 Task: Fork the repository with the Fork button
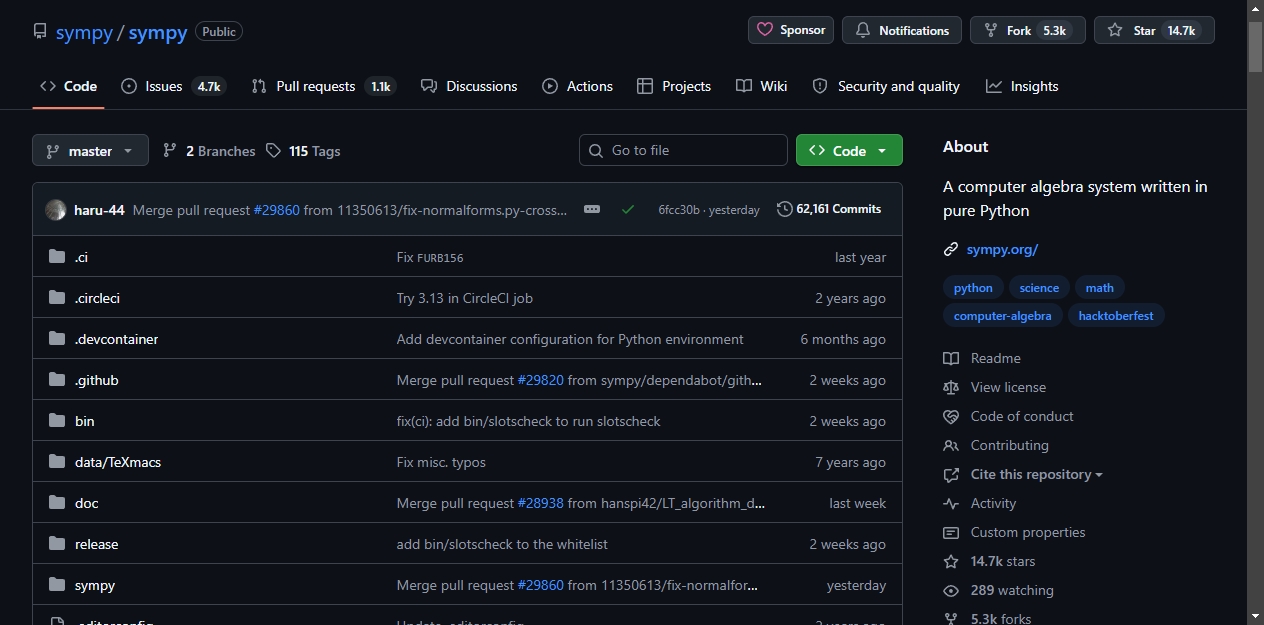point(1028,30)
